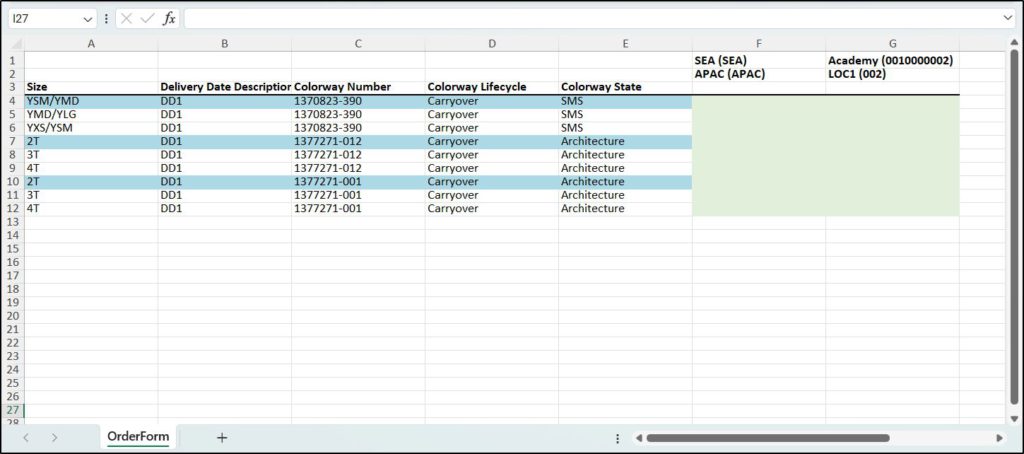Select row 7 header
This screenshot has height=454, width=1024.
pos(12,141)
